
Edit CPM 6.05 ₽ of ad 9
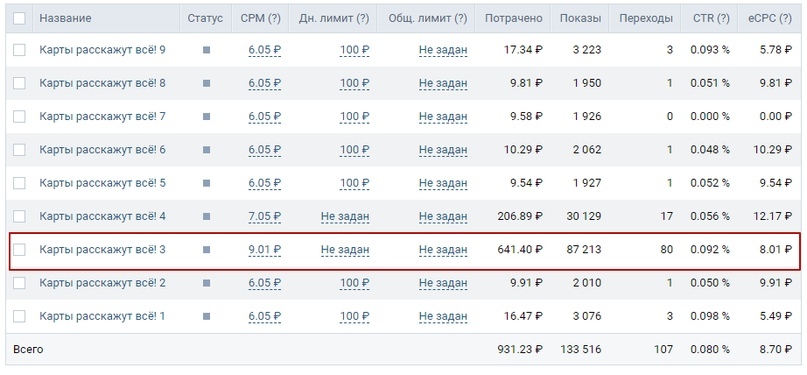pyautogui.click(x=265, y=50)
